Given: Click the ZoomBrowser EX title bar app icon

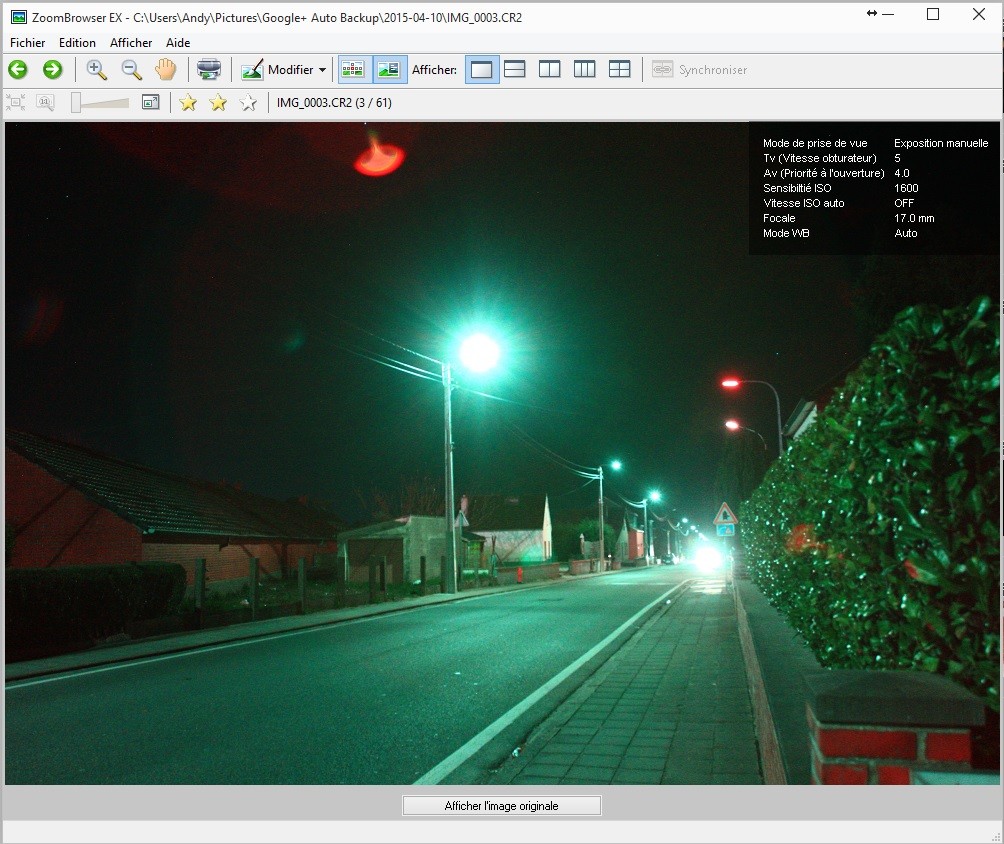Looking at the screenshot, I should pyautogui.click(x=19, y=17).
